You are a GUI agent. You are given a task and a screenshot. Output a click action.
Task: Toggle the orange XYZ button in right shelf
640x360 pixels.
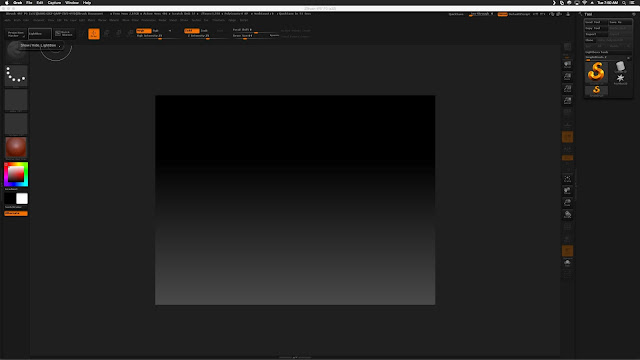pos(567,158)
